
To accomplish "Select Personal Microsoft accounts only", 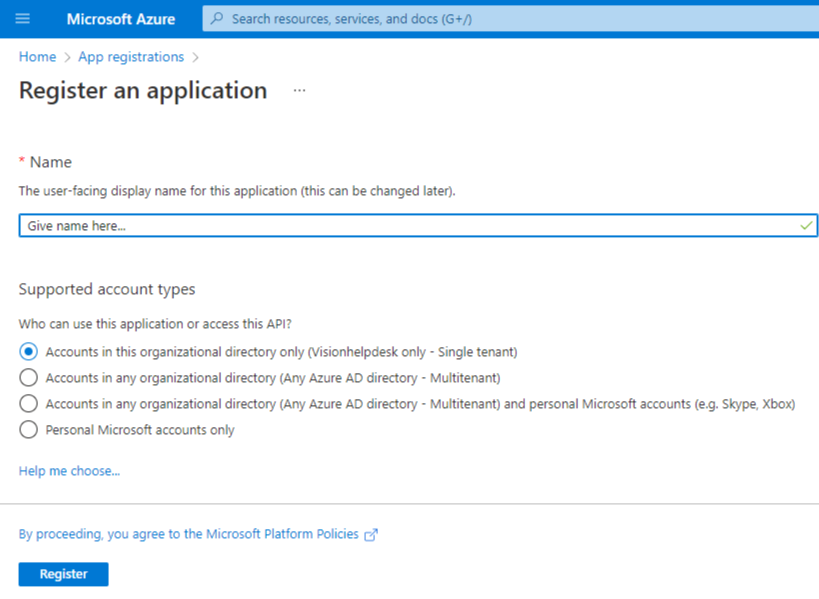I will point(28,430).
